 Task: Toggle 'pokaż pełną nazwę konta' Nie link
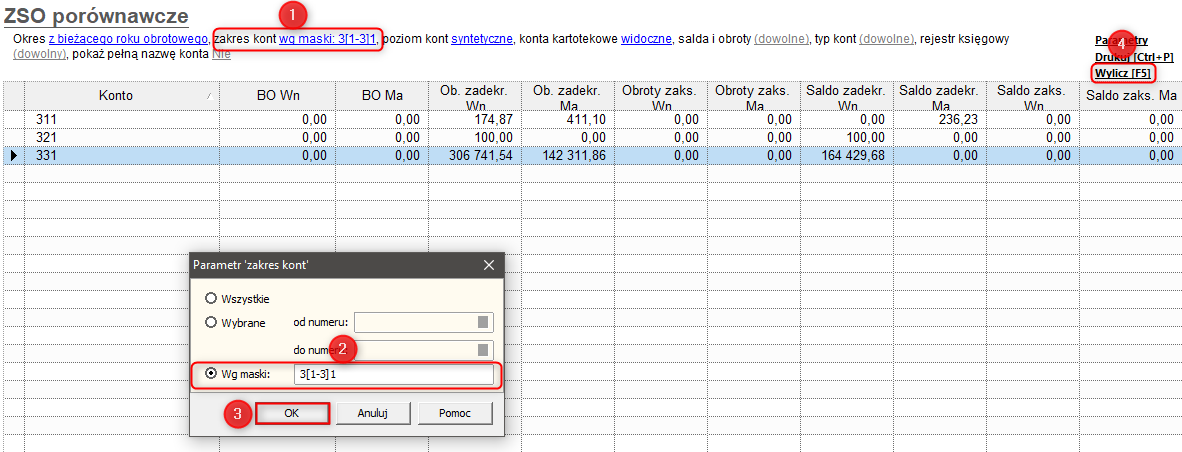pos(222,54)
